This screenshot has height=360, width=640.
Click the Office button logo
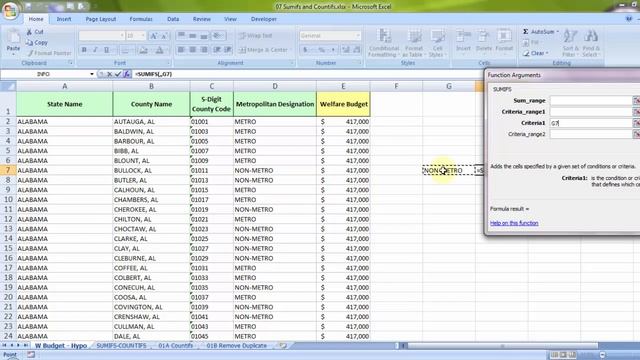pyautogui.click(x=10, y=11)
